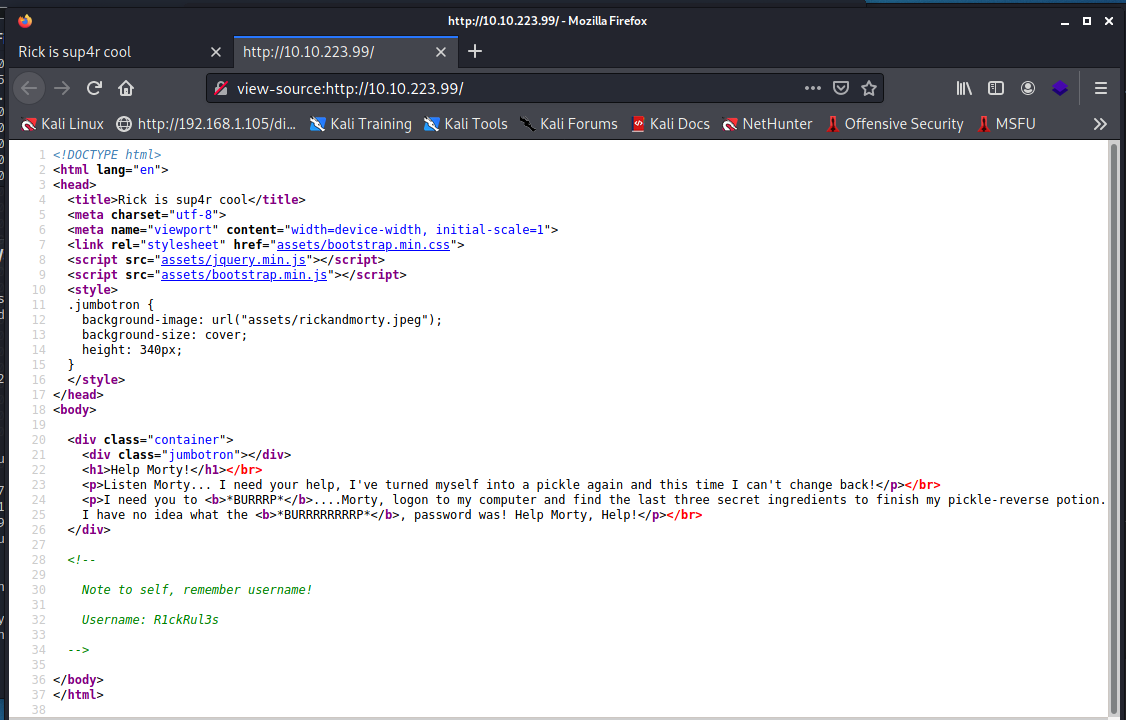1126x720 pixels.
Task: Open the Library icon in toolbar
Action: 964,88
